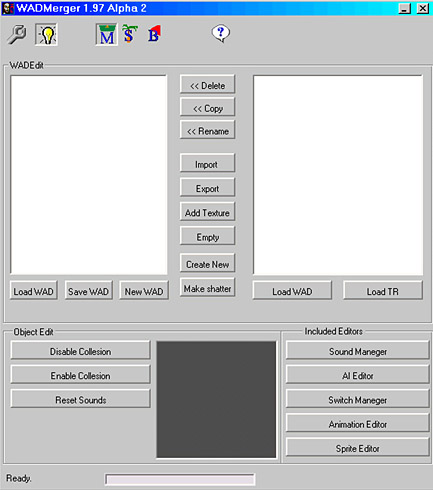The height and width of the screenshot is (490, 433).
Task: Import an object using Import button
Action: (x=207, y=163)
